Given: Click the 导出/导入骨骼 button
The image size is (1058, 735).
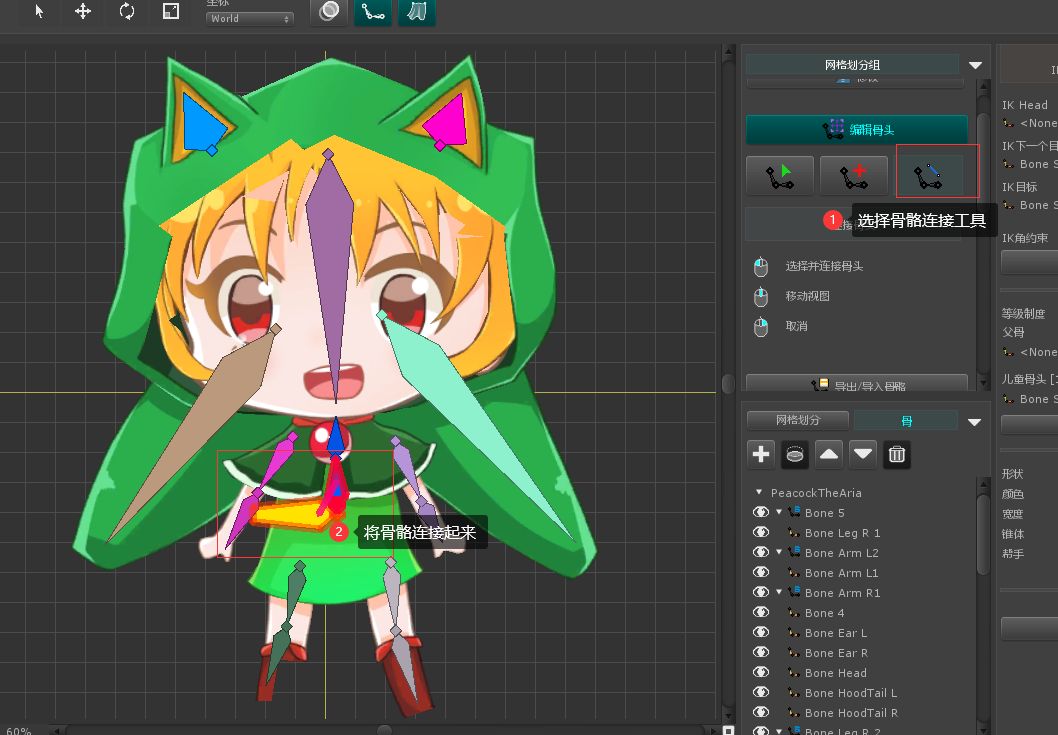Looking at the screenshot, I should (x=857, y=383).
